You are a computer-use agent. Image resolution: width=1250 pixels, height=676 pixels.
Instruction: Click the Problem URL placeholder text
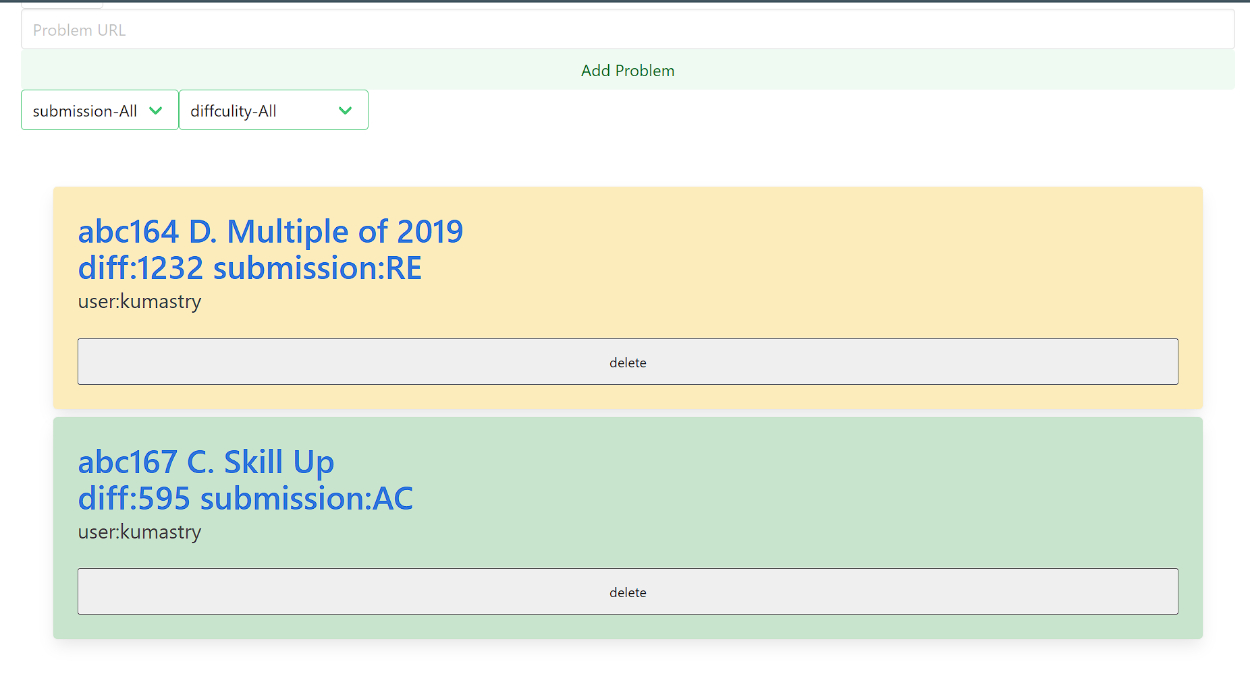(80, 30)
